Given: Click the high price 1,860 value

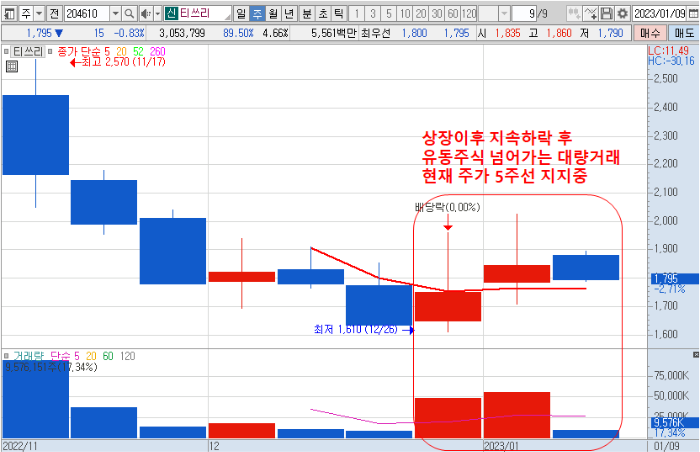Looking at the screenshot, I should click(x=559, y=33).
